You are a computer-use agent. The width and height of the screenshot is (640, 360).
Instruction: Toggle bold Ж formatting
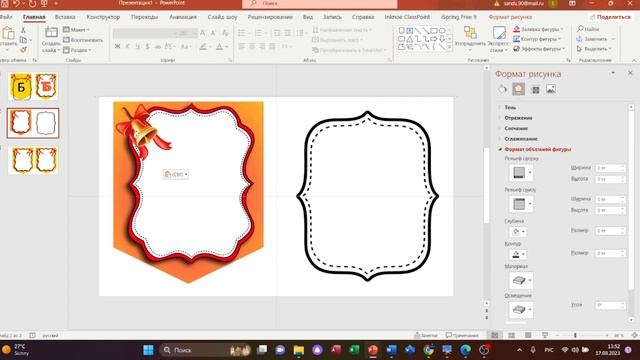pyautogui.click(x=118, y=47)
